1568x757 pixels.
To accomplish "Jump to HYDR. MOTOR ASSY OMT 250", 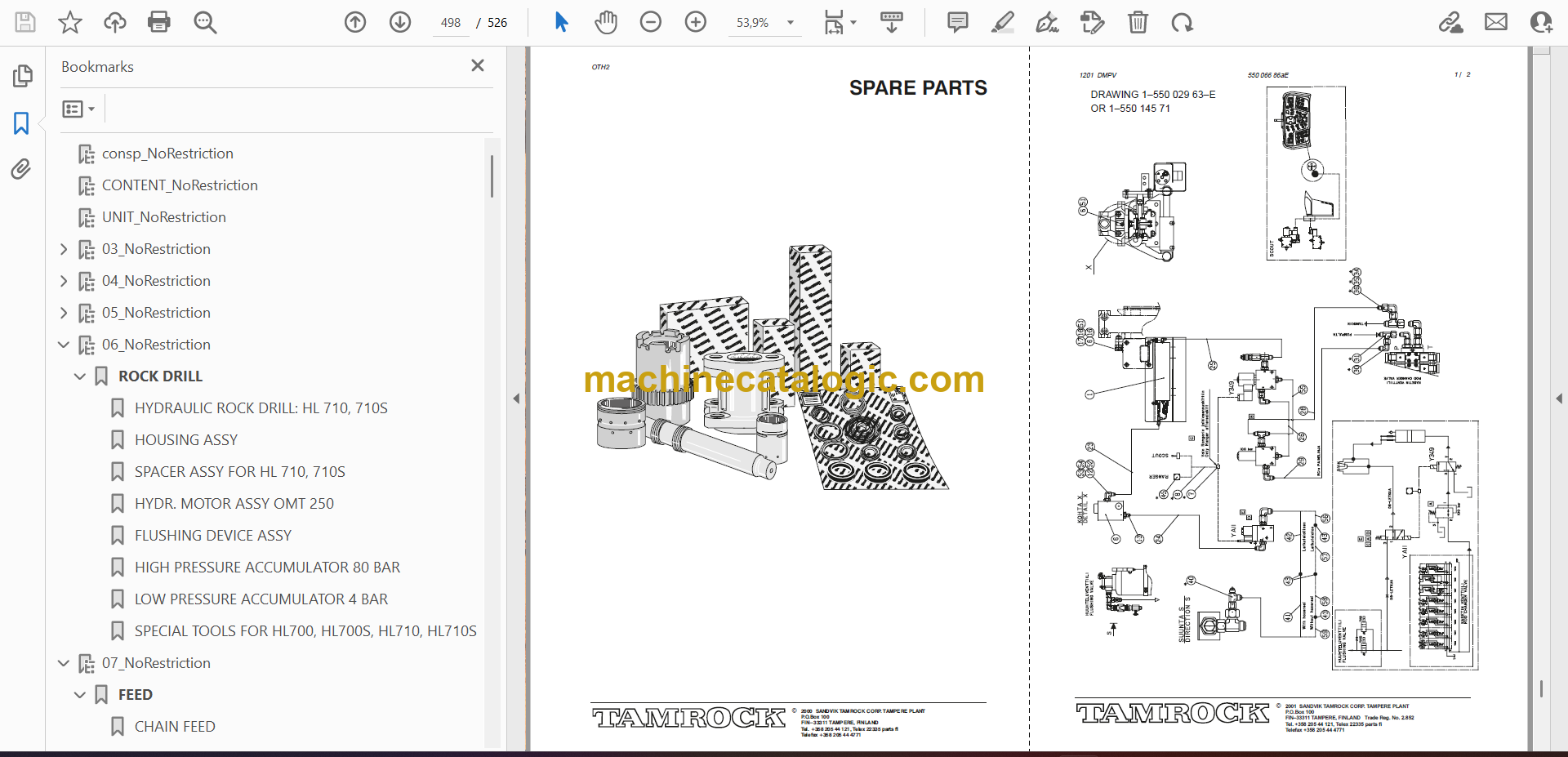I will (x=234, y=504).
